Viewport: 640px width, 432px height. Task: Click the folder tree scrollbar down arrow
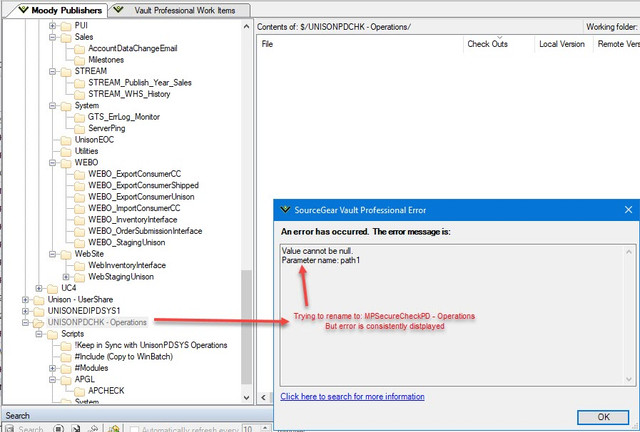click(x=246, y=397)
